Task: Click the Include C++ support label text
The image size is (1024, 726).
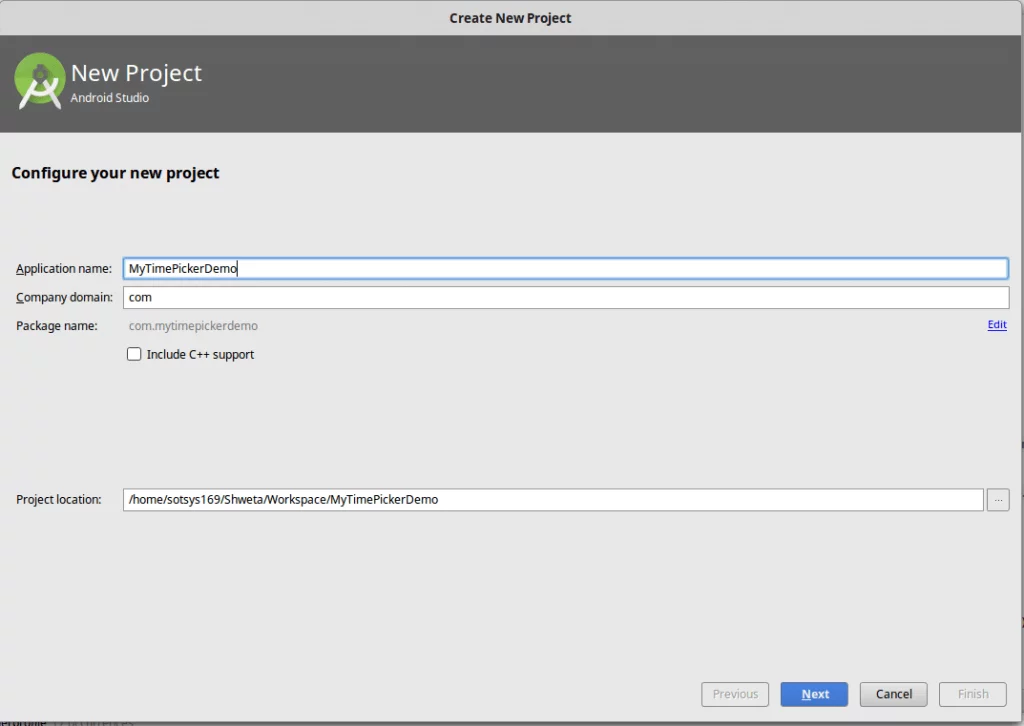Action: tap(200, 354)
